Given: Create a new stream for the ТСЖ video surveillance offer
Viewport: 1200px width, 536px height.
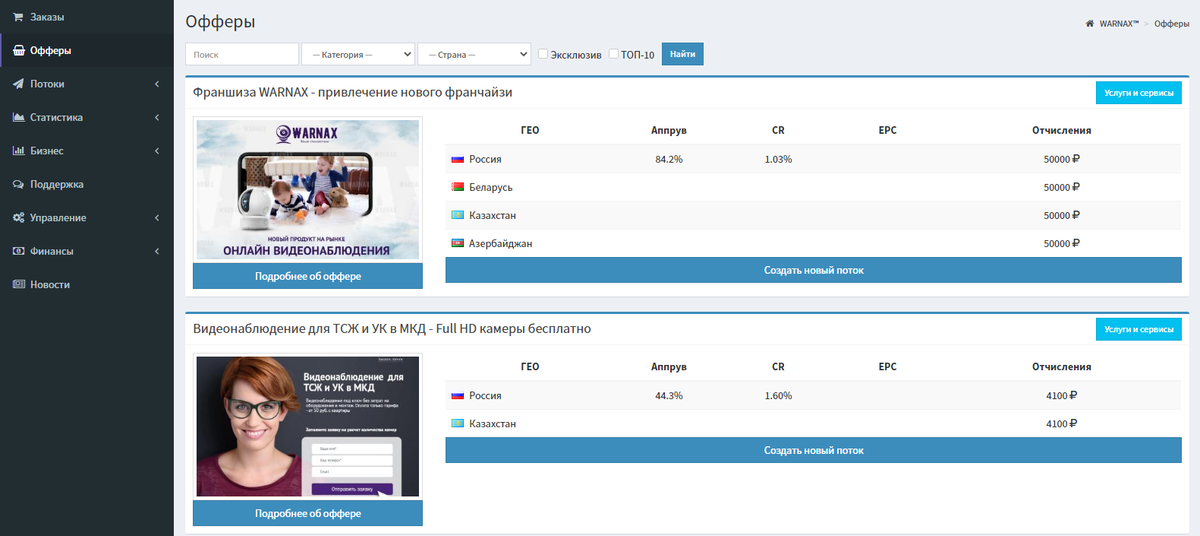Looking at the screenshot, I should [x=813, y=450].
